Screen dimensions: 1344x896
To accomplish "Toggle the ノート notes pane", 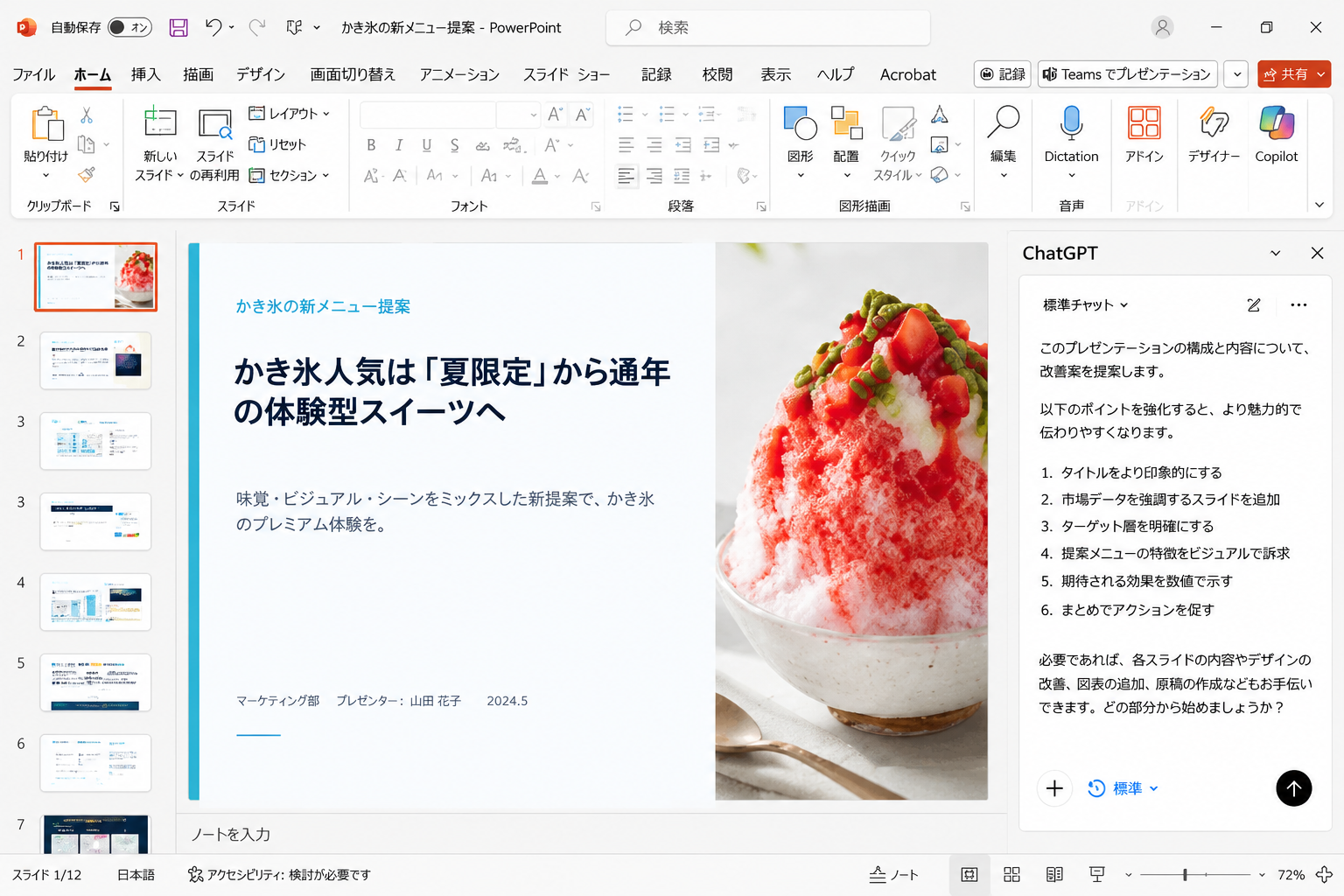I will click(893, 874).
